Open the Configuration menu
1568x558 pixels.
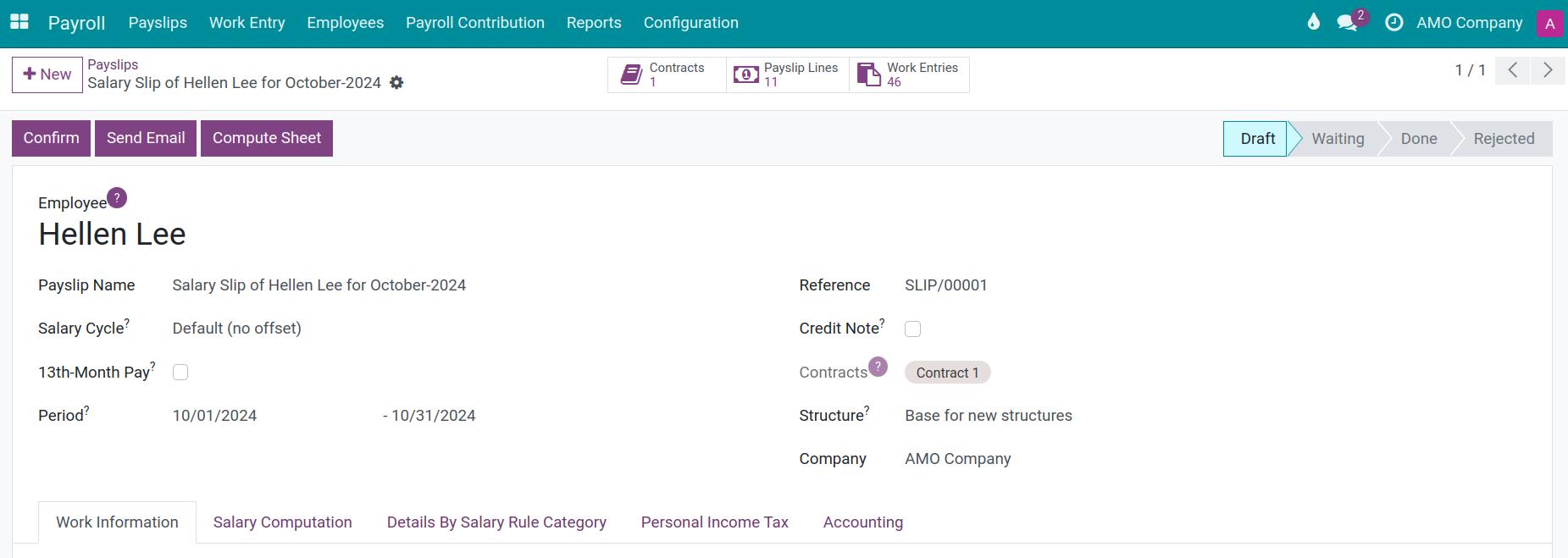point(691,23)
